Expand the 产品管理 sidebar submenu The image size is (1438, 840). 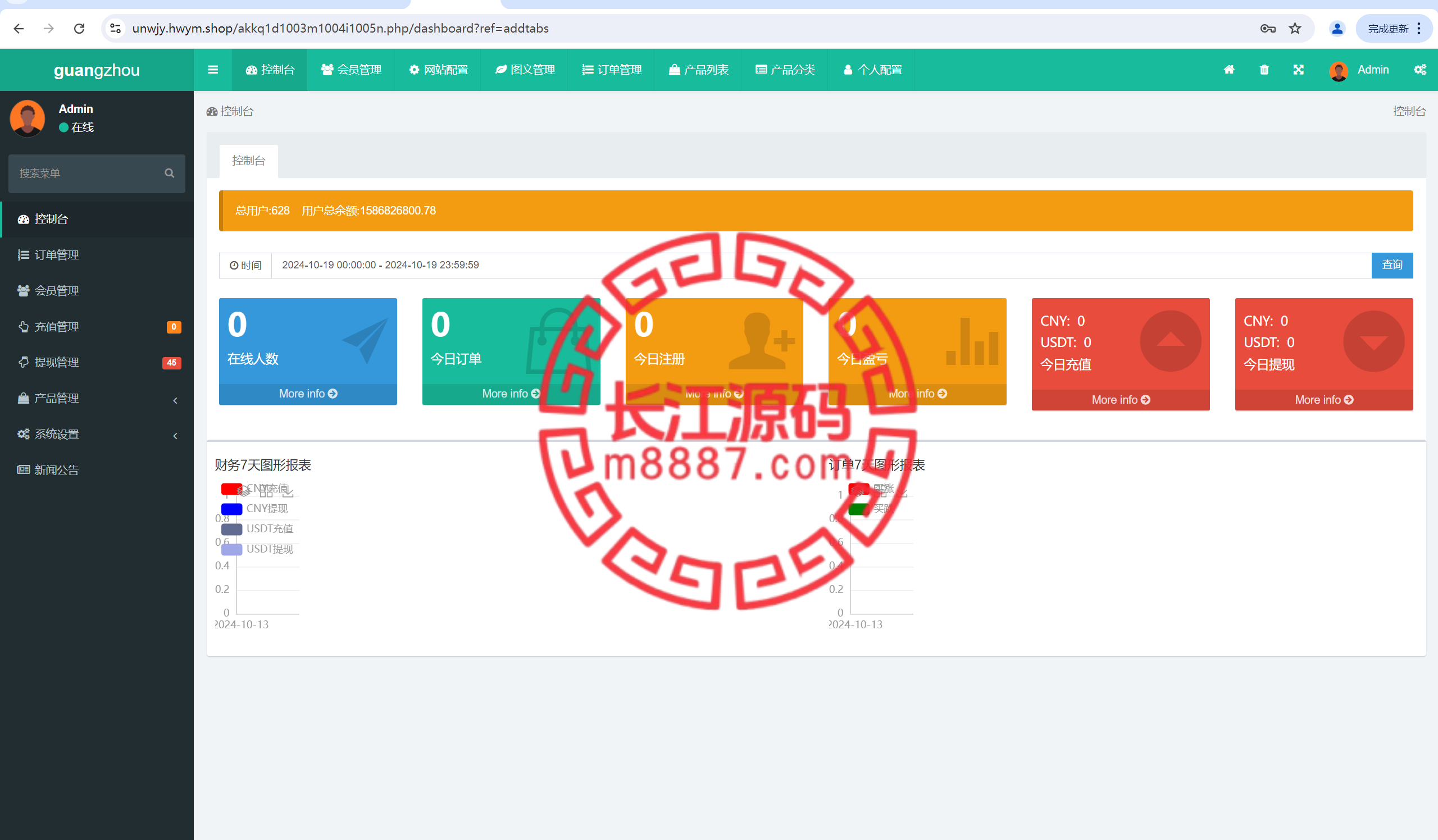[x=97, y=398]
